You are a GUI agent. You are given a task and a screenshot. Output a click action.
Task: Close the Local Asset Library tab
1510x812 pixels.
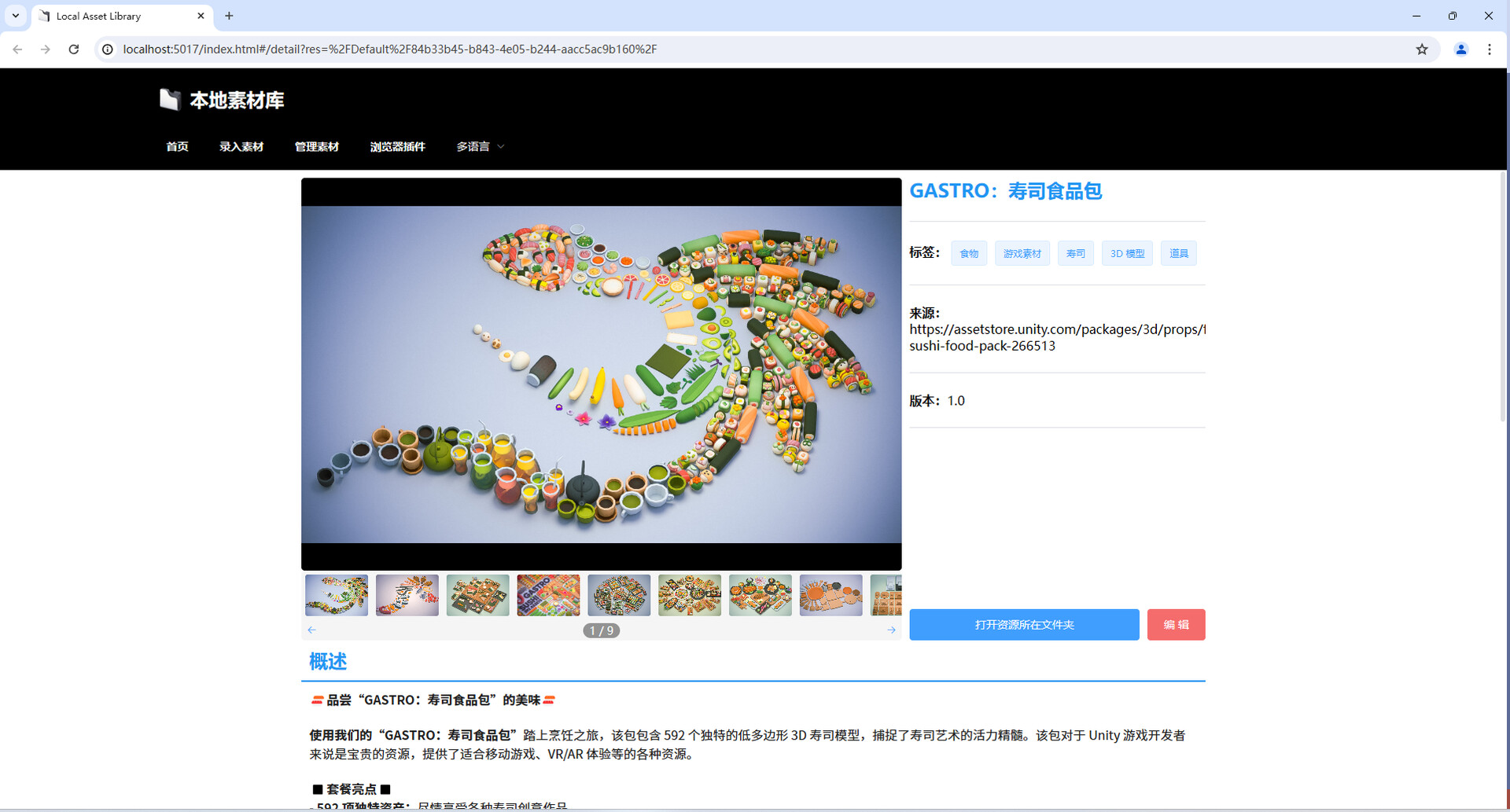[201, 16]
